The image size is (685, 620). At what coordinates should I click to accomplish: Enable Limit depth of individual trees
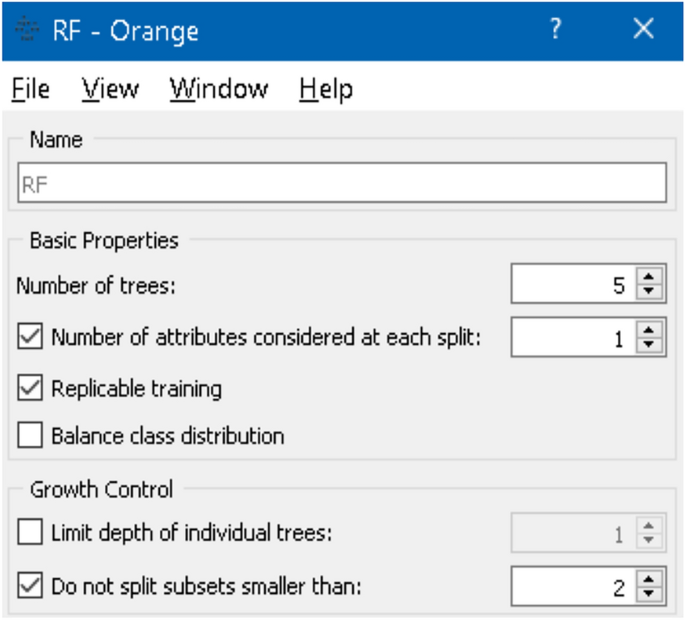31,533
